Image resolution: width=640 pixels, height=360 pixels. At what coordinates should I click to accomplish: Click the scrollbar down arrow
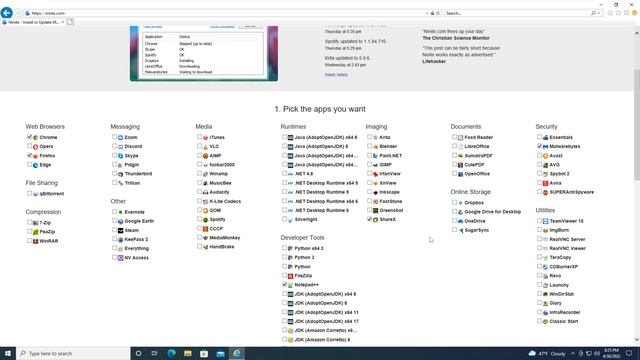[x=637, y=340]
